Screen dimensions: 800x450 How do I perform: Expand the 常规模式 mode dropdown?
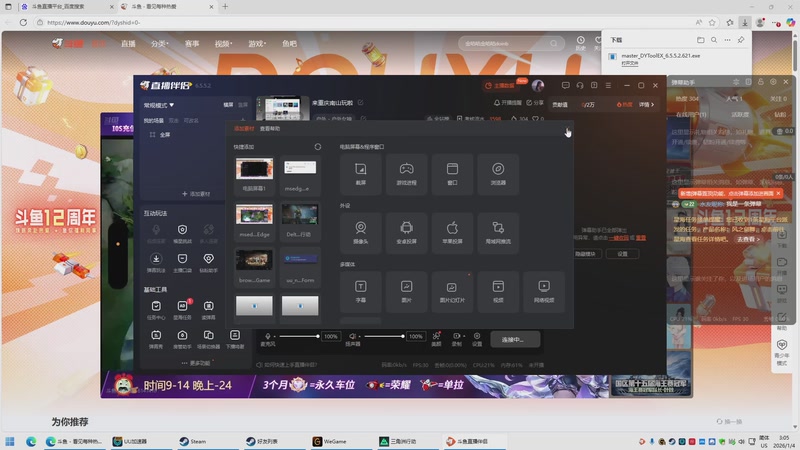tap(159, 105)
